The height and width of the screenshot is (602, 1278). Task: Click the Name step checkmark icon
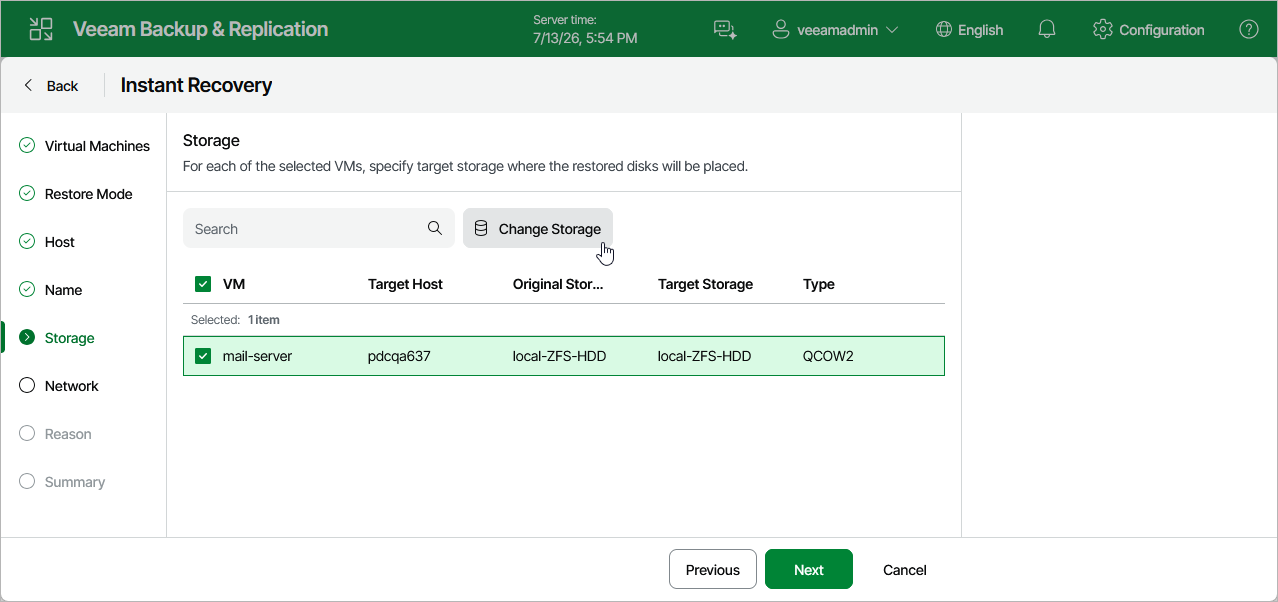click(27, 290)
